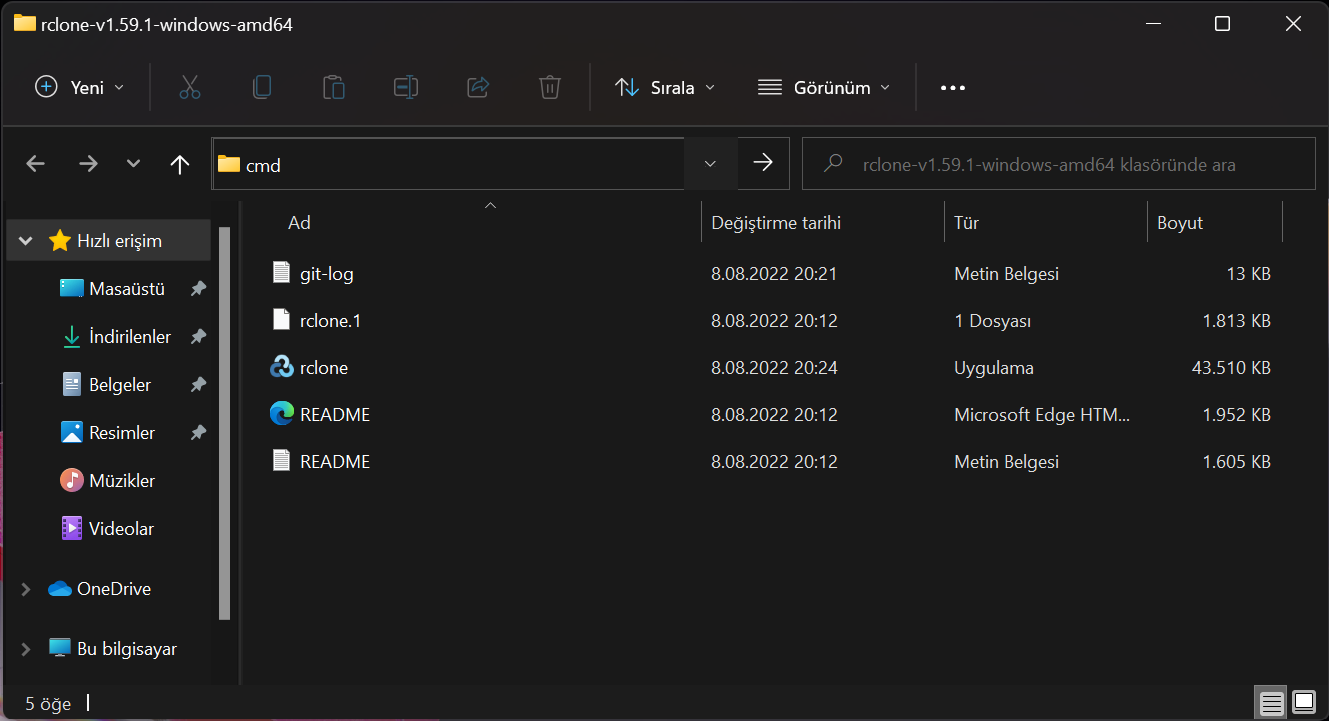The image size is (1329, 721).
Task: Click the Uygulama type cell
Action: 994,367
